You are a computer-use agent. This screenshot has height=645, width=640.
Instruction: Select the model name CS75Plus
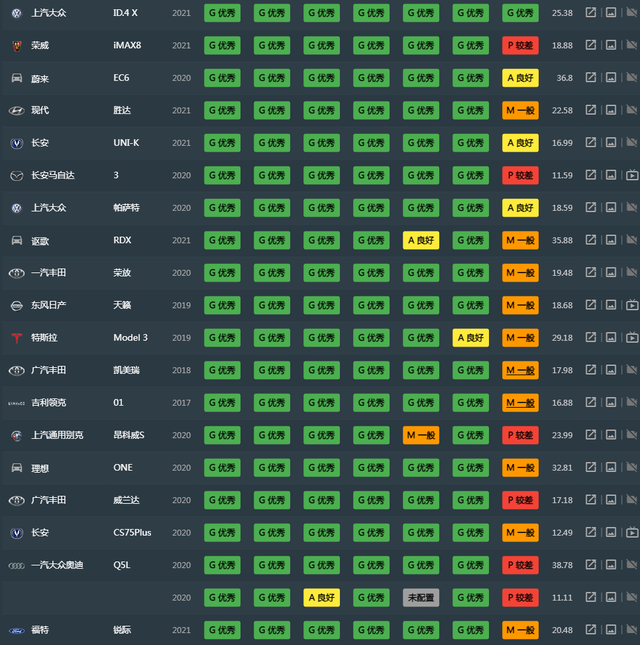(x=132, y=533)
